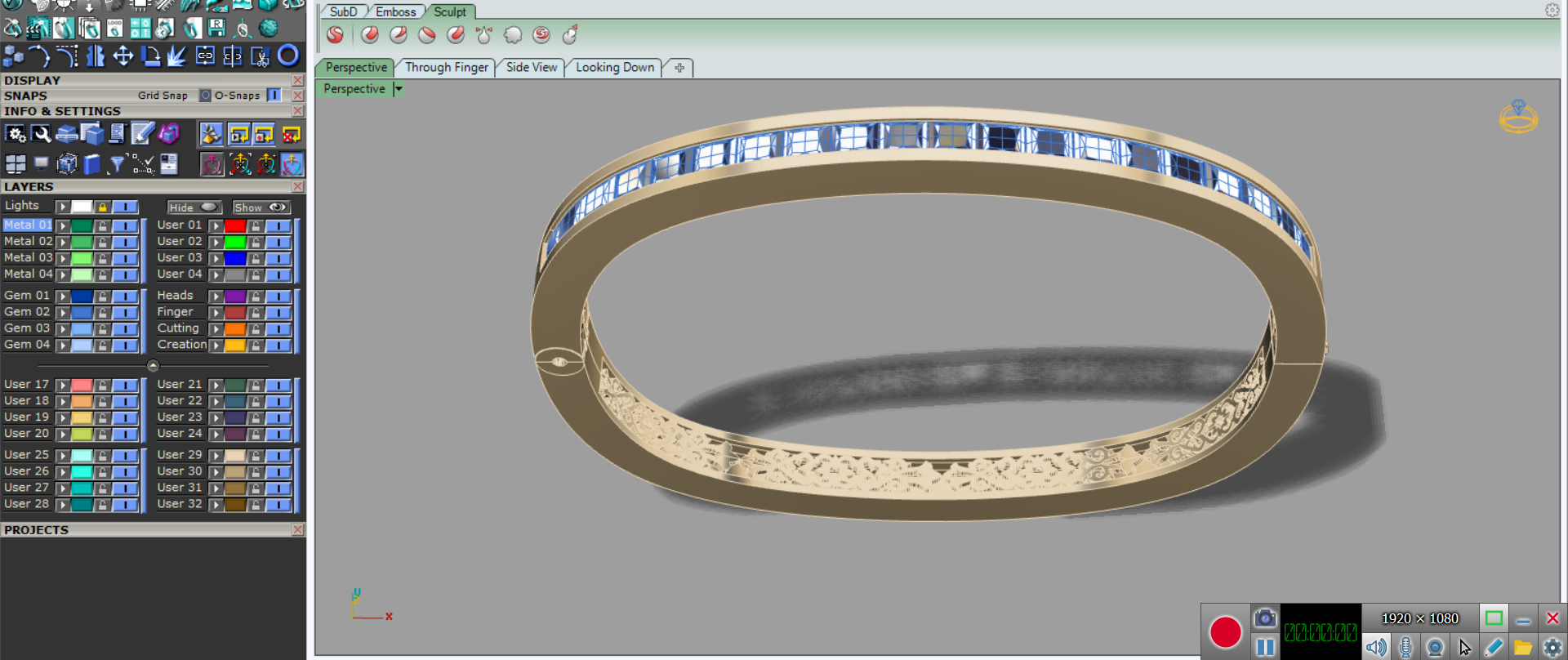
Task: Toggle the O-Snaps switch
Action: click(x=274, y=96)
